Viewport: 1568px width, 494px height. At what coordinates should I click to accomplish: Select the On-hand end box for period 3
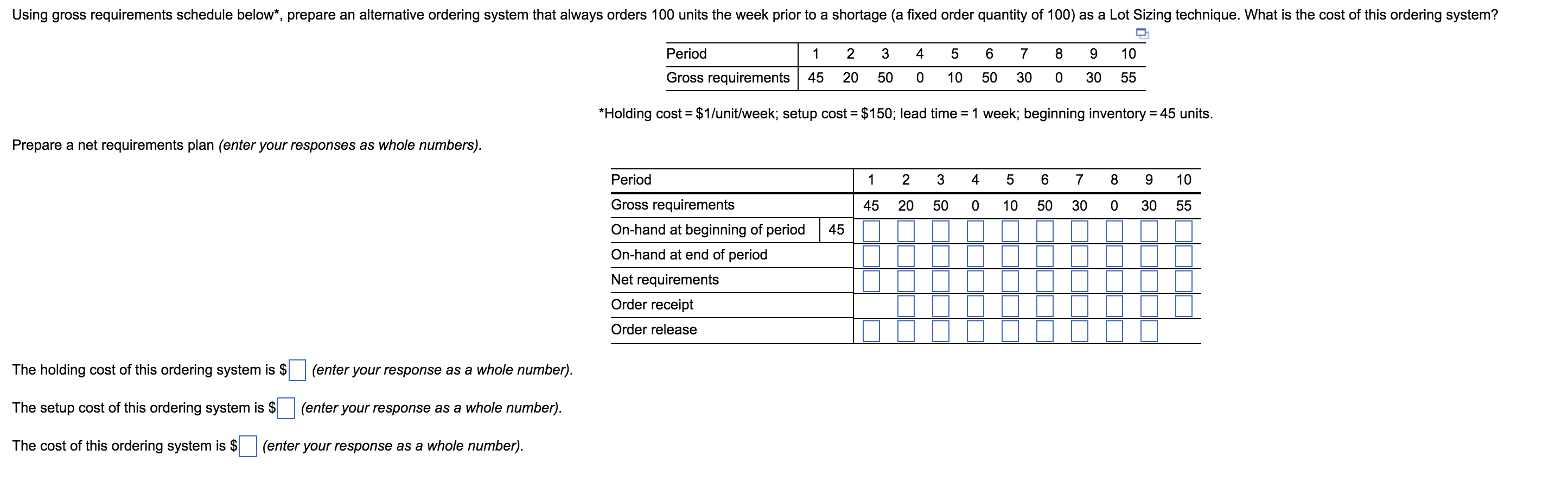coord(941,255)
